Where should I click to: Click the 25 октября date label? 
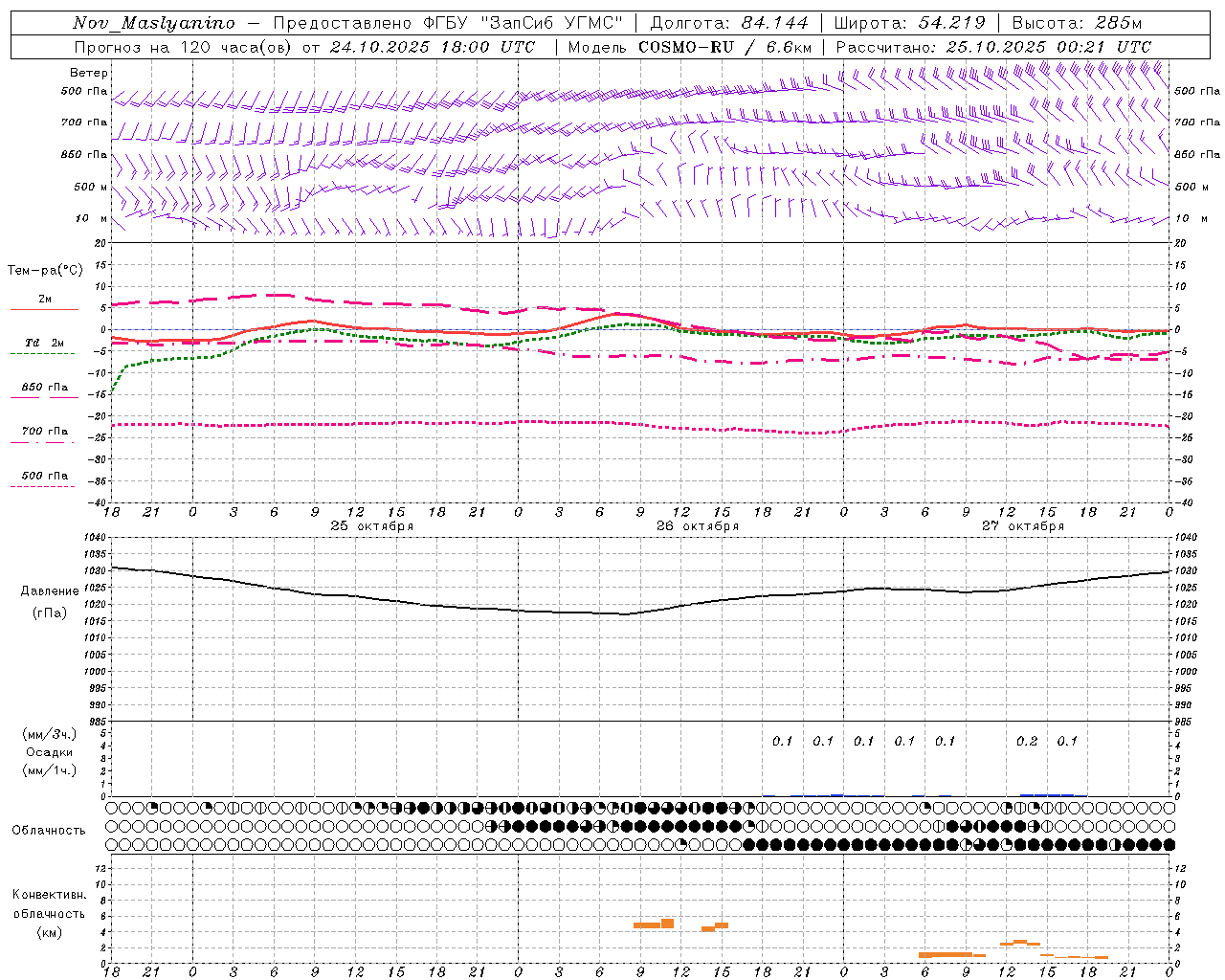click(372, 526)
